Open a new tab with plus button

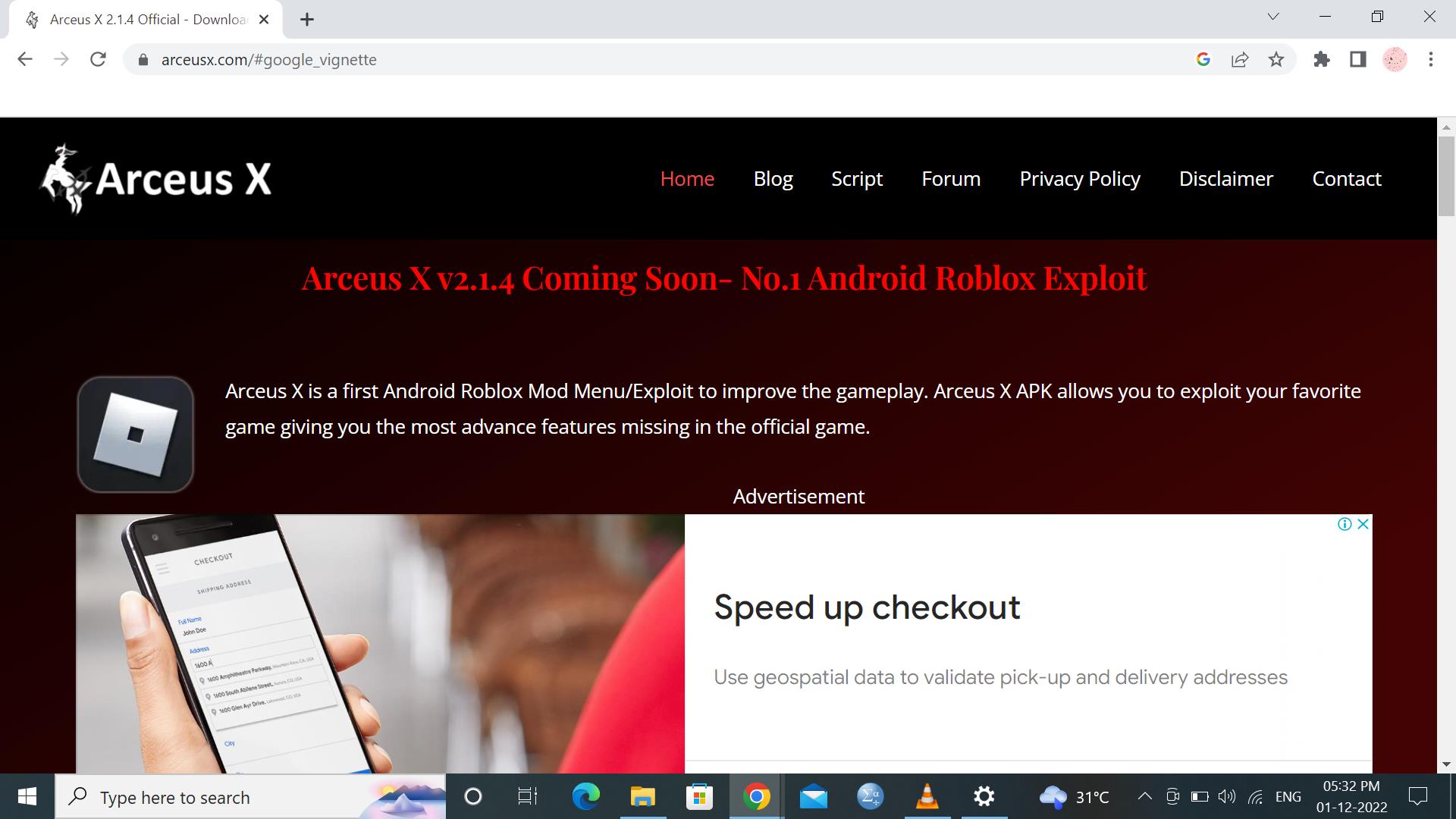coord(307,20)
